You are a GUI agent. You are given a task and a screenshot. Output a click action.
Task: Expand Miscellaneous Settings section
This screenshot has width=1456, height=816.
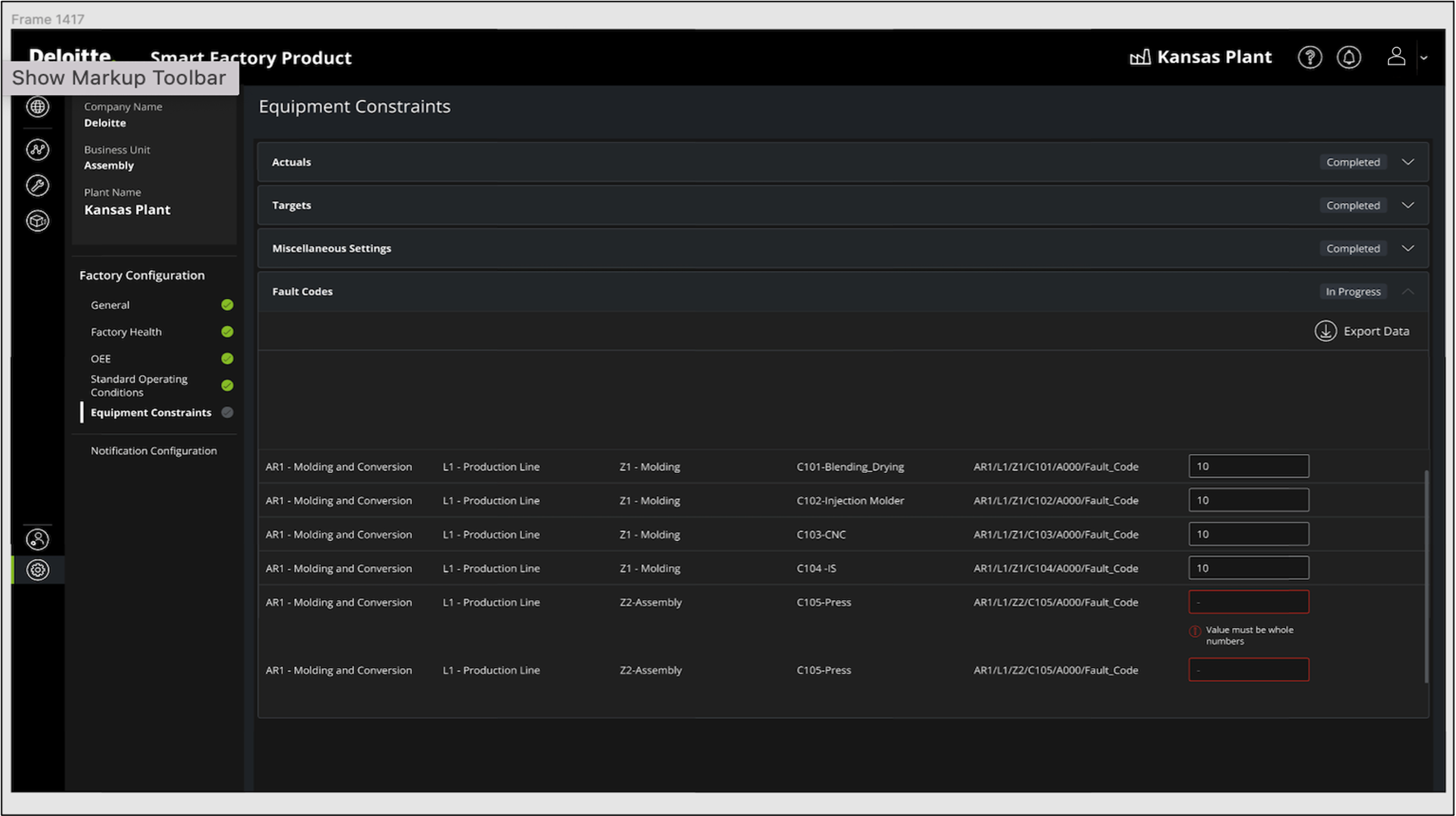click(1407, 248)
